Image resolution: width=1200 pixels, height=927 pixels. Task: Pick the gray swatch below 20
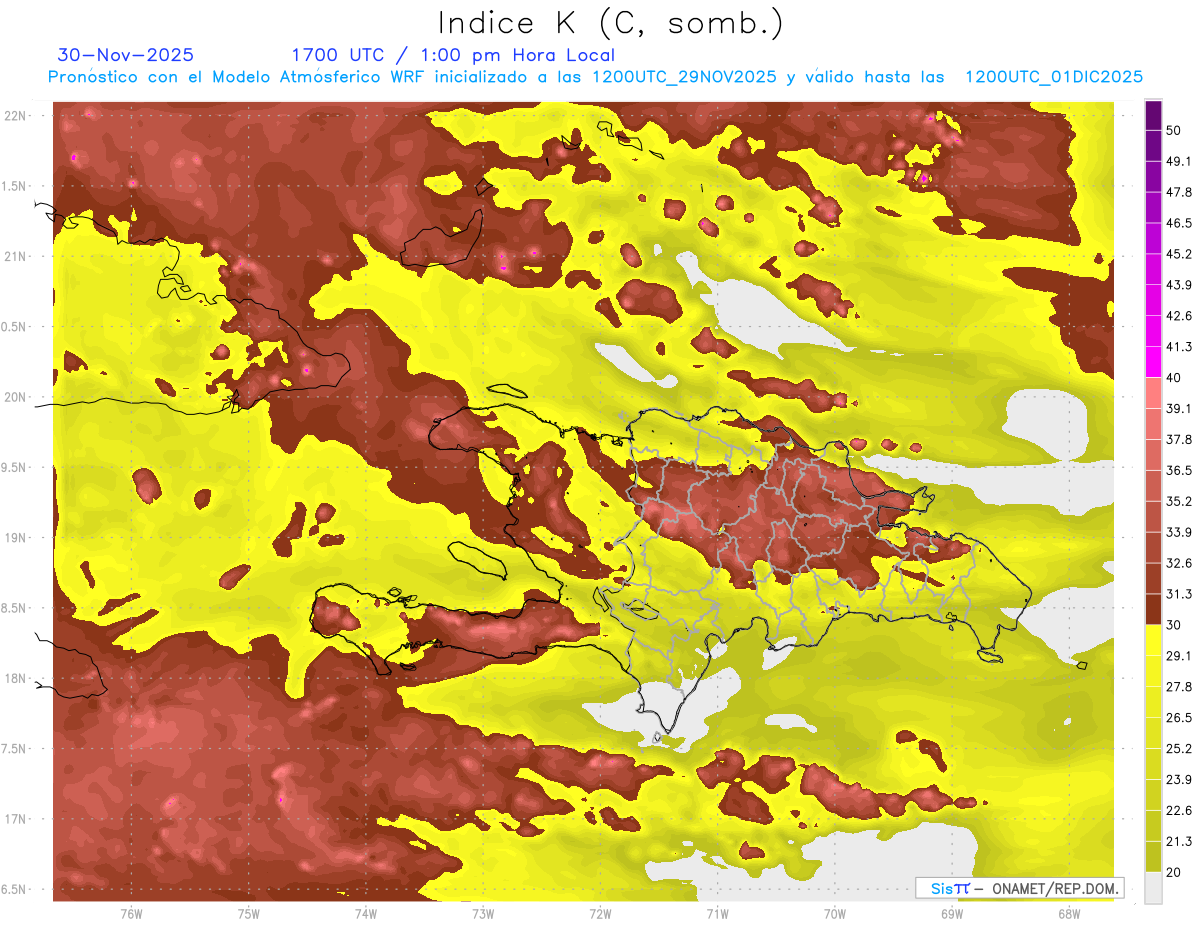(1153, 888)
